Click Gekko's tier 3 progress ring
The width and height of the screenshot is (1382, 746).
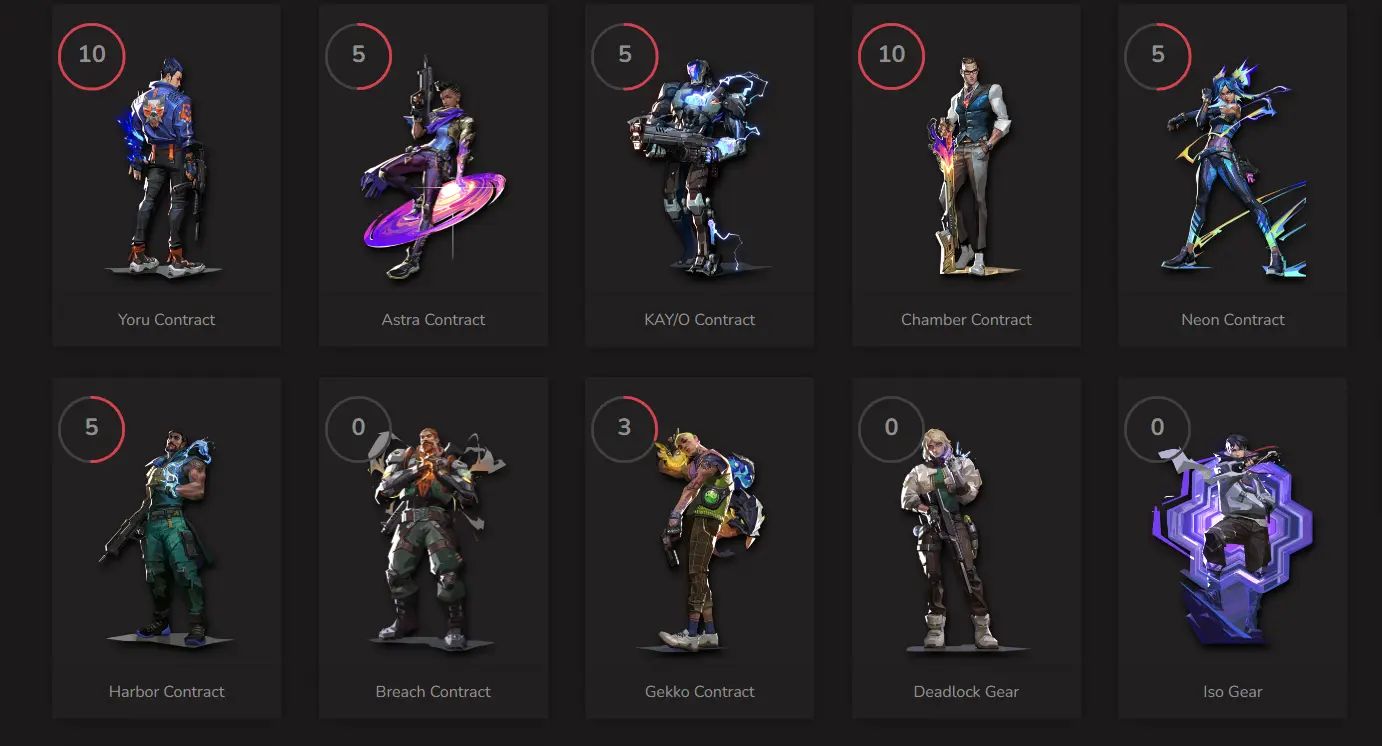[x=625, y=428]
